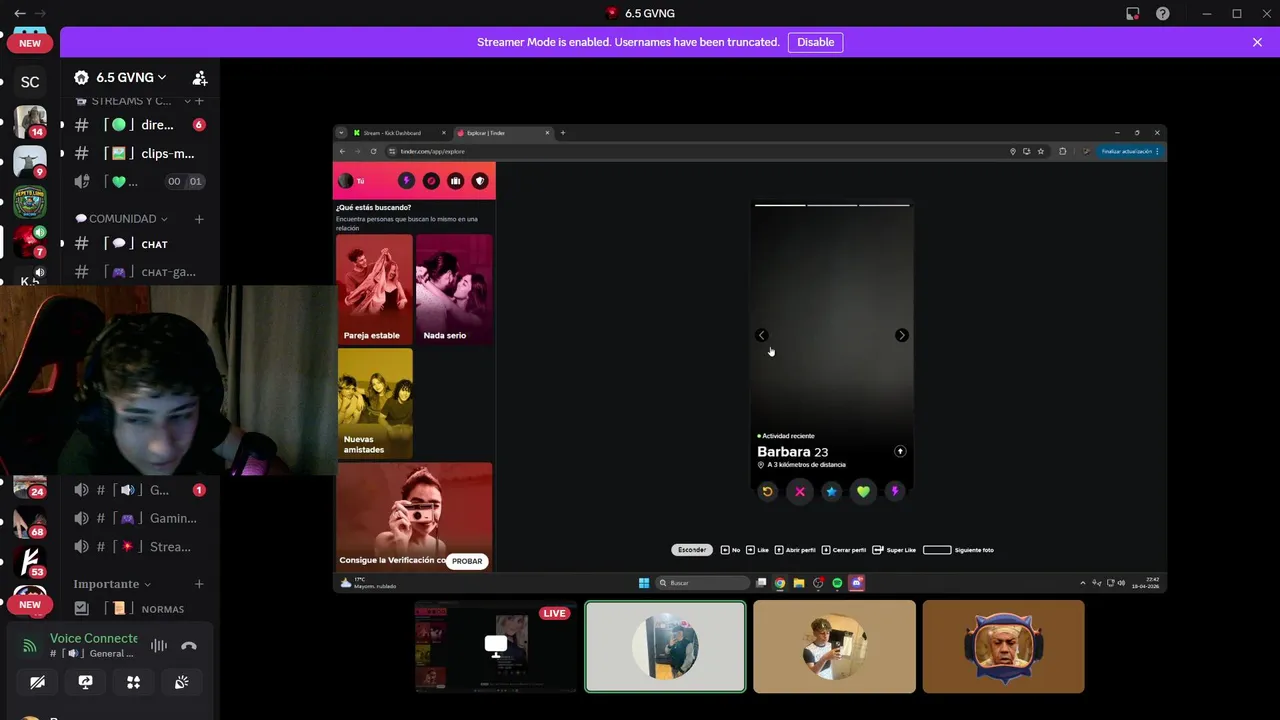Viewport: 1280px width, 720px height.
Task: Add a channel to the COMUNIDAD category
Action: click(199, 219)
